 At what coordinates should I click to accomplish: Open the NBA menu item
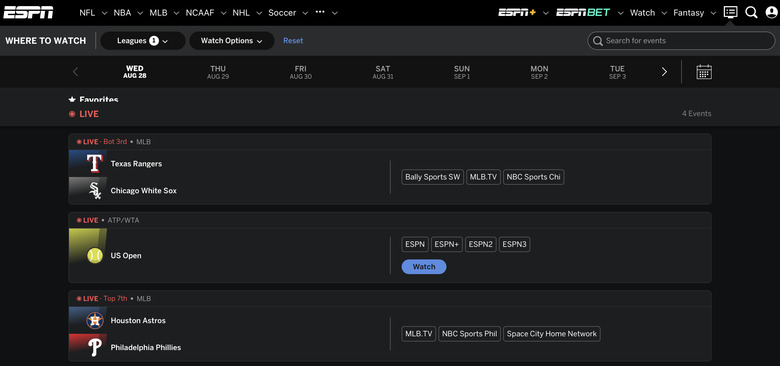122,12
